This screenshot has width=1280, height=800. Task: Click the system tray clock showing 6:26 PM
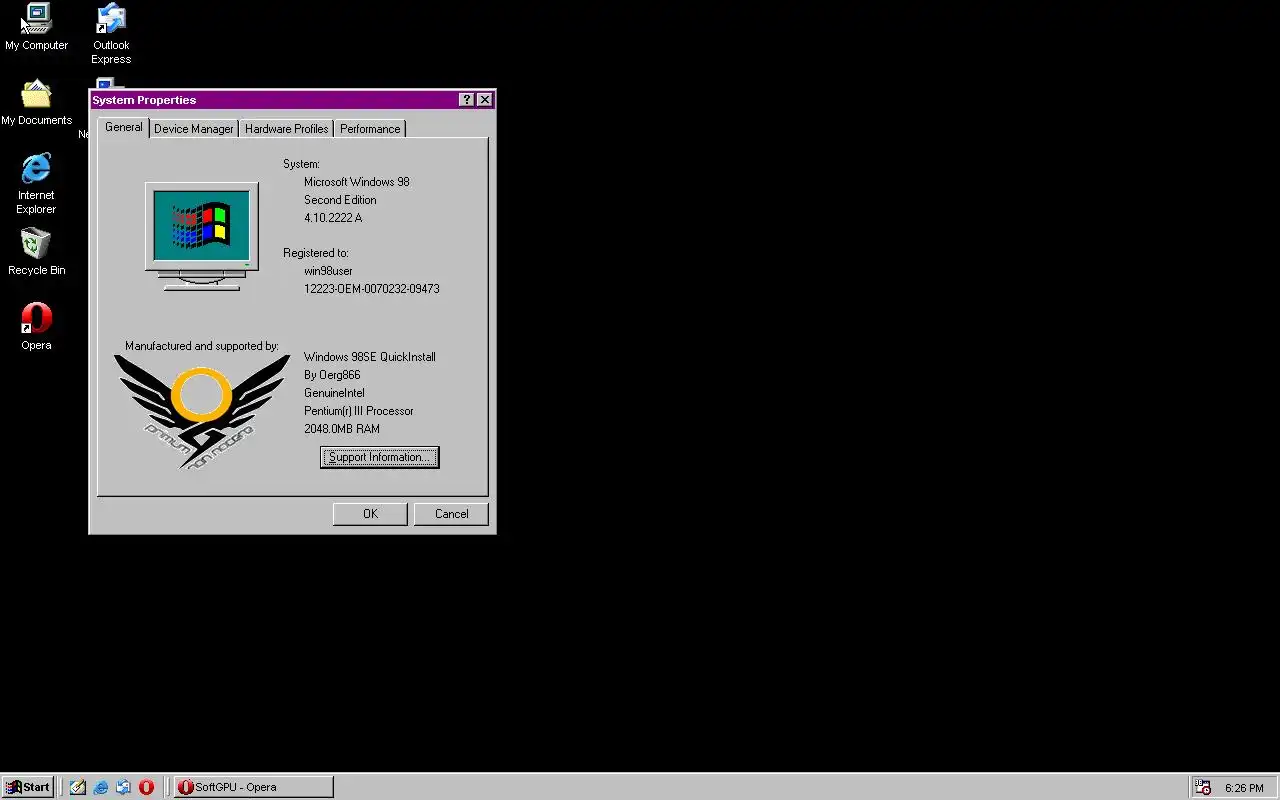pos(1244,788)
